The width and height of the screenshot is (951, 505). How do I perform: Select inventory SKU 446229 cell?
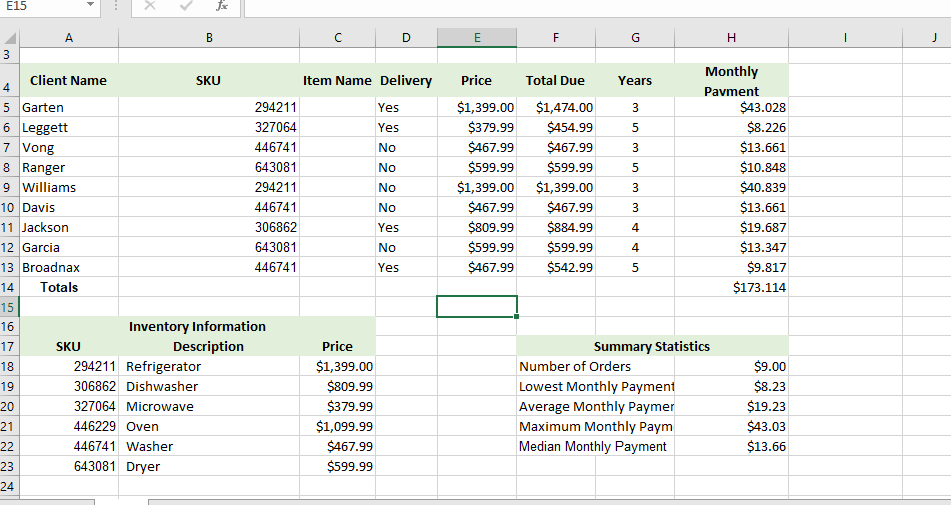point(69,427)
